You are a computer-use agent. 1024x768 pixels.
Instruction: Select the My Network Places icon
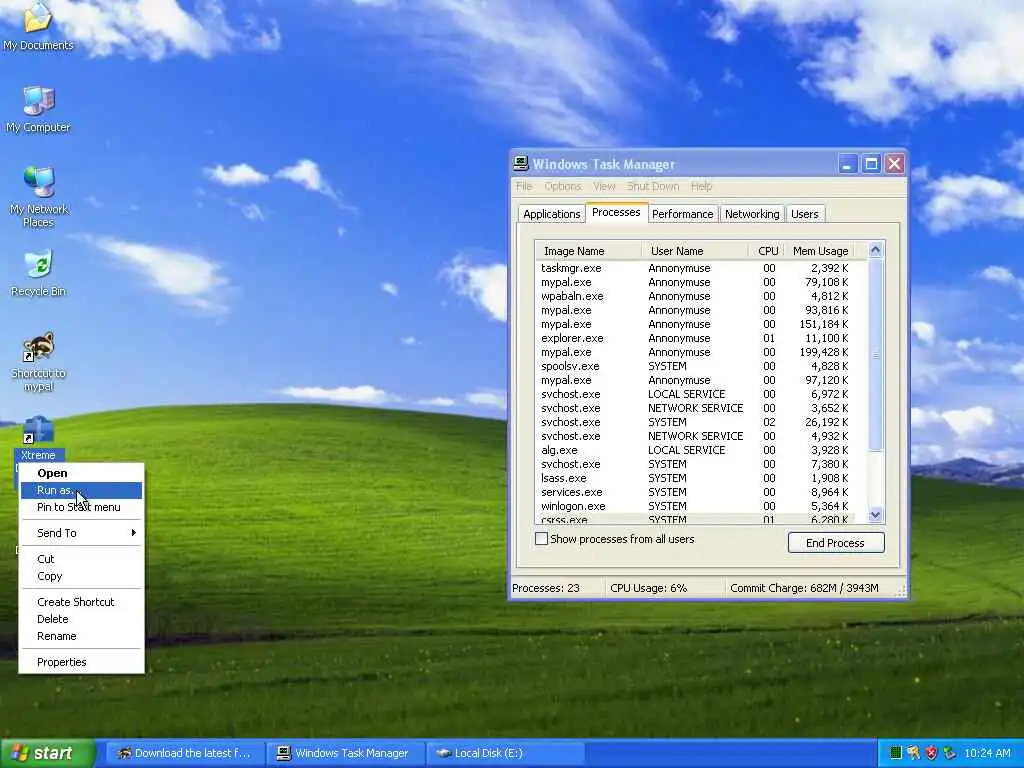pos(38,196)
